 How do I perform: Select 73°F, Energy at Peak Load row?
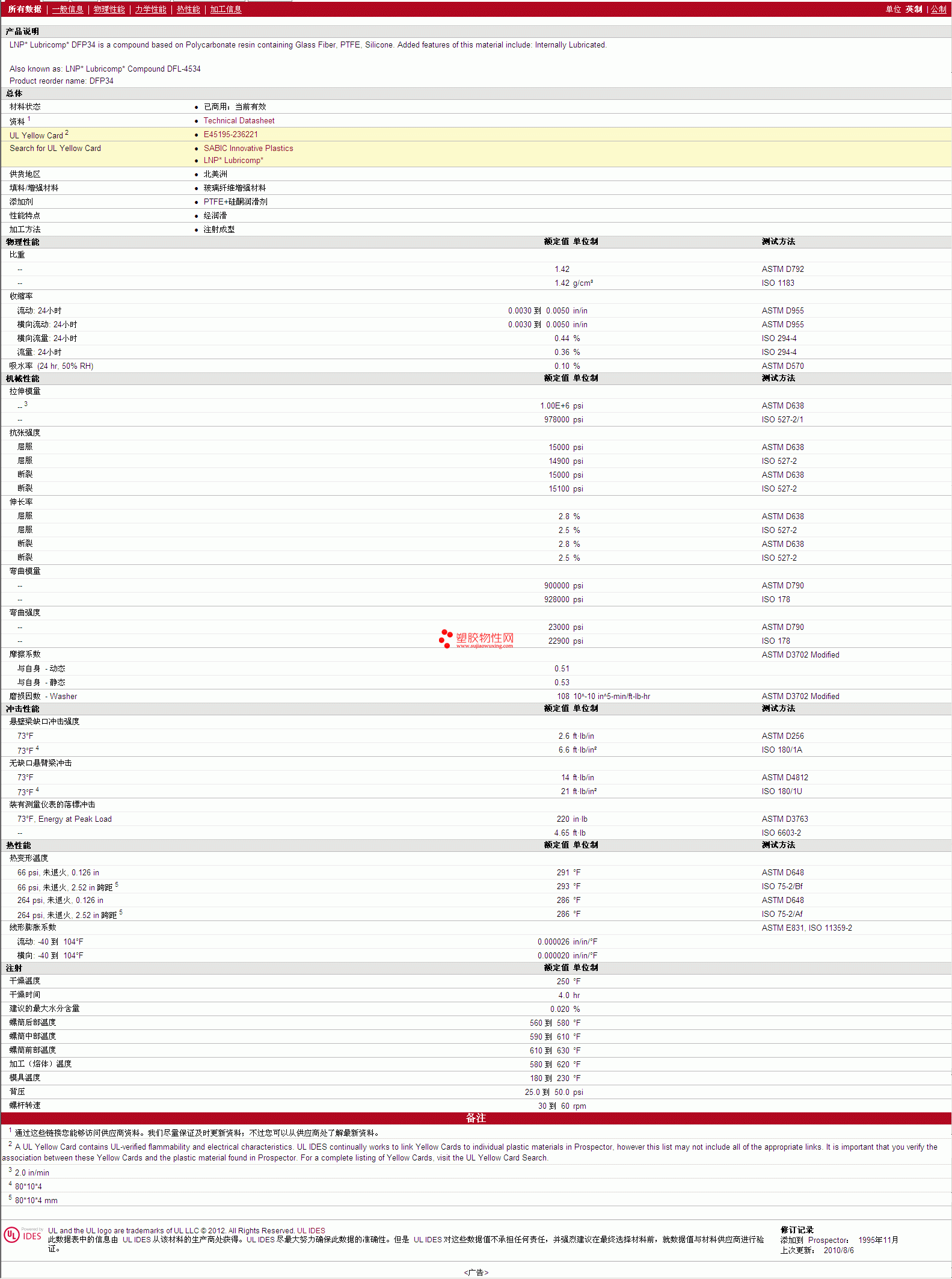pos(476,819)
